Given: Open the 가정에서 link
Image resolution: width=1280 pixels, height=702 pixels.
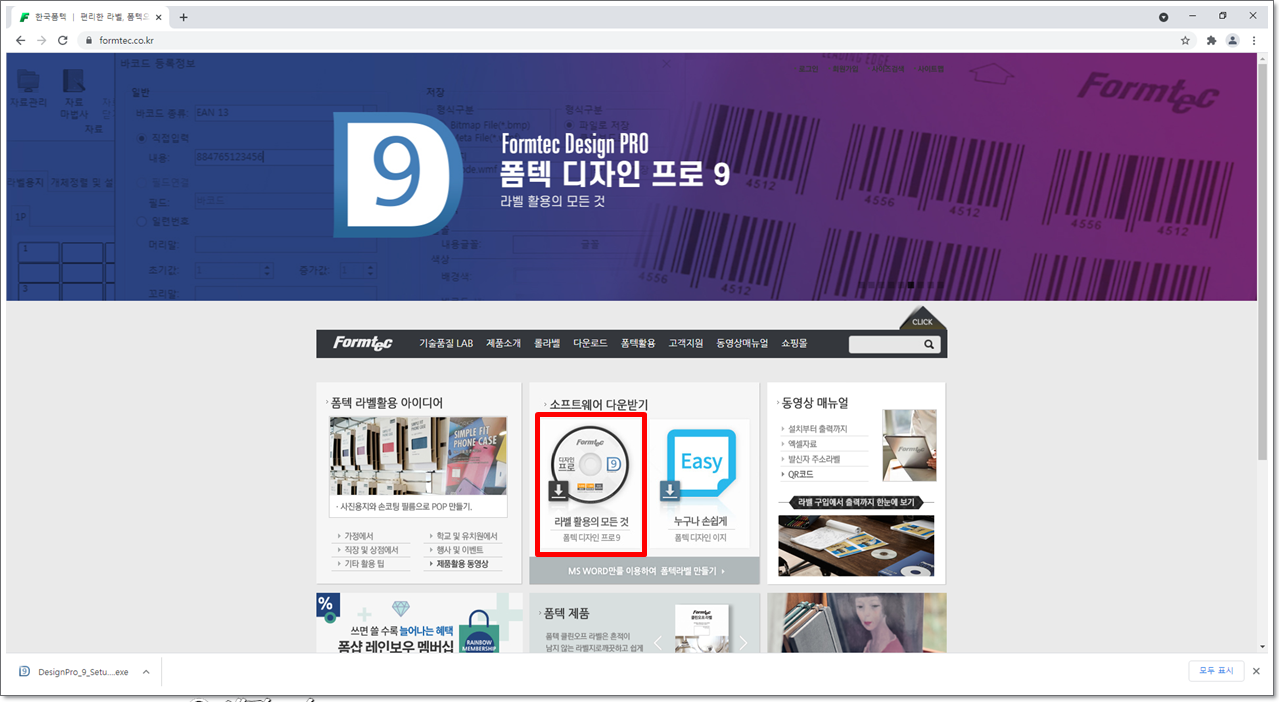Looking at the screenshot, I should (x=357, y=536).
